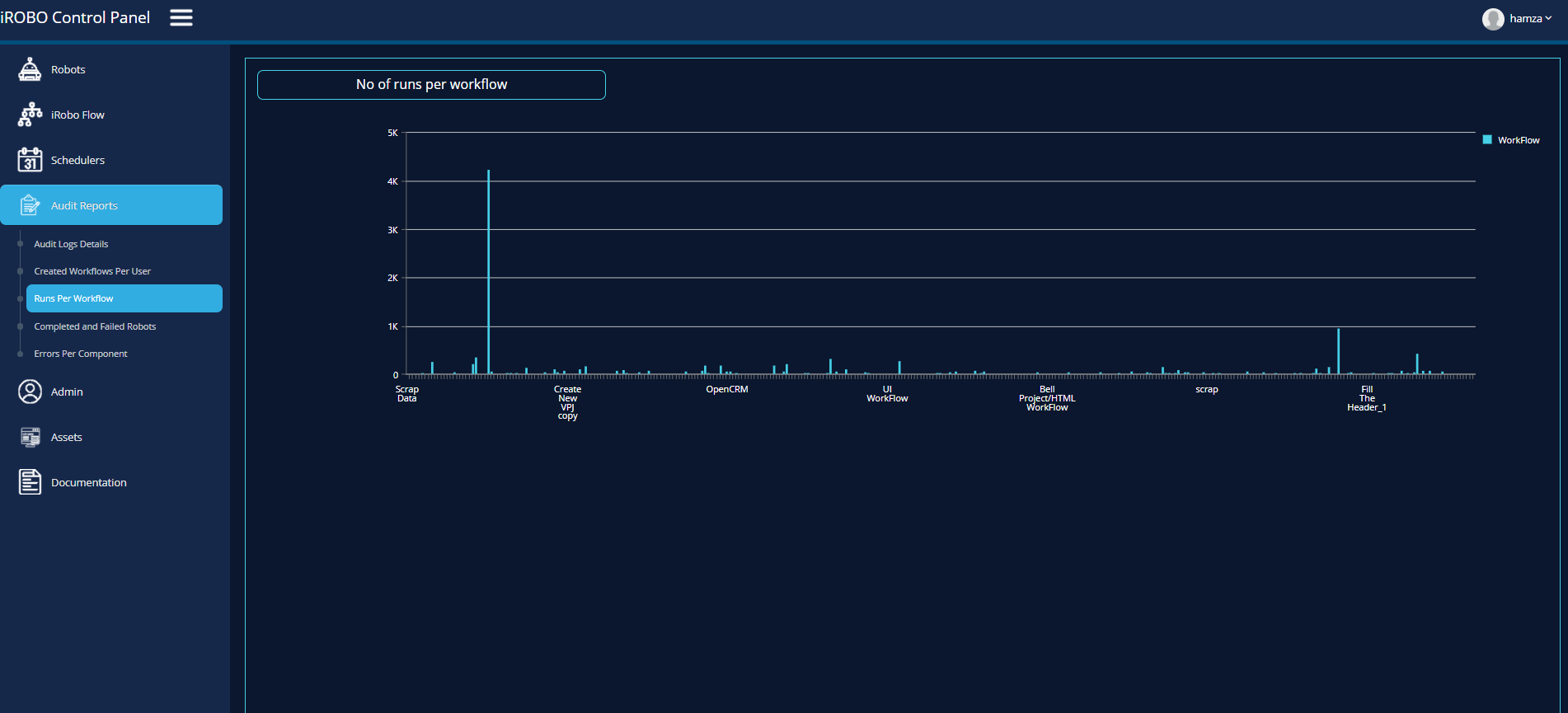Click the iROBO Control Panel title
This screenshot has height=713, width=1568.
(x=75, y=17)
